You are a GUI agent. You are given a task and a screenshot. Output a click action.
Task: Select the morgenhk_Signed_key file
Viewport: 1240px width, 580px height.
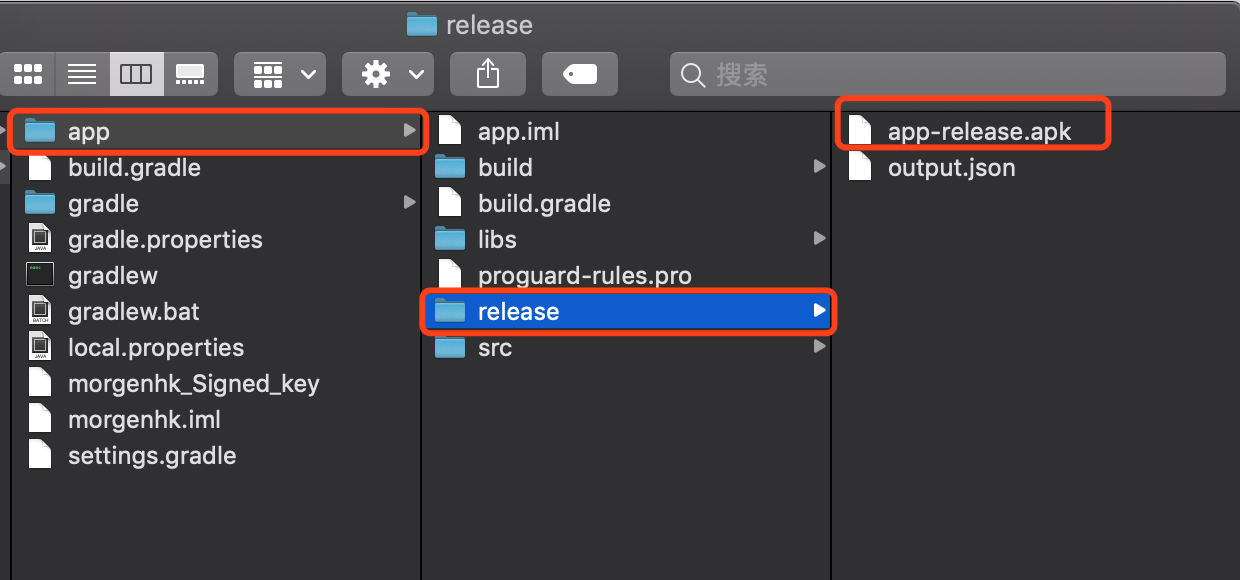[193, 383]
